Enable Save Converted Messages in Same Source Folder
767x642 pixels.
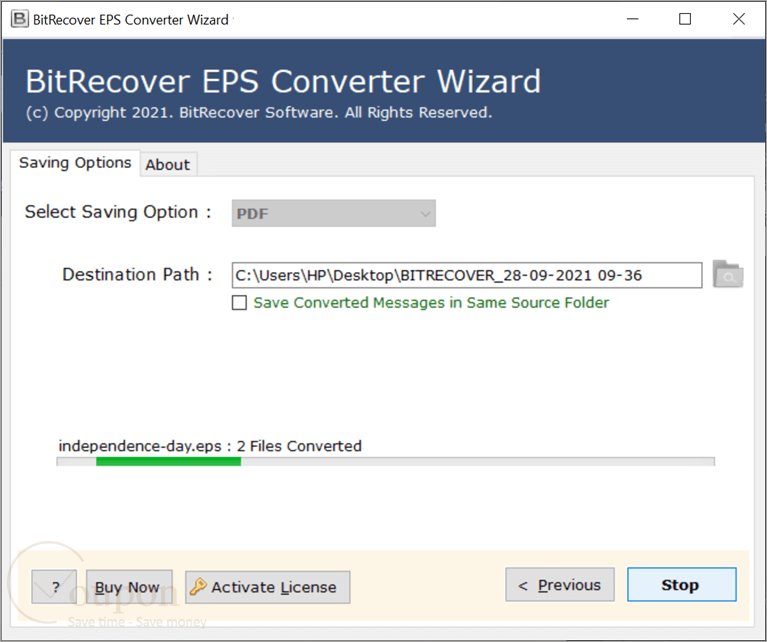[239, 303]
